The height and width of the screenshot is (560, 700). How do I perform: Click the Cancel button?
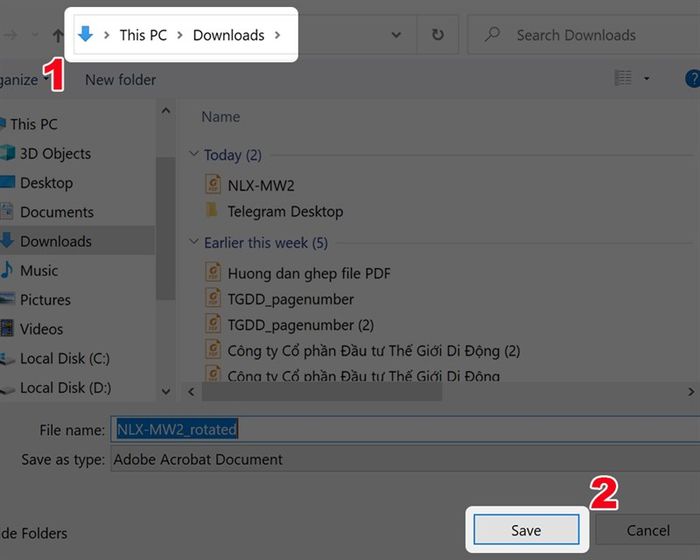click(647, 530)
